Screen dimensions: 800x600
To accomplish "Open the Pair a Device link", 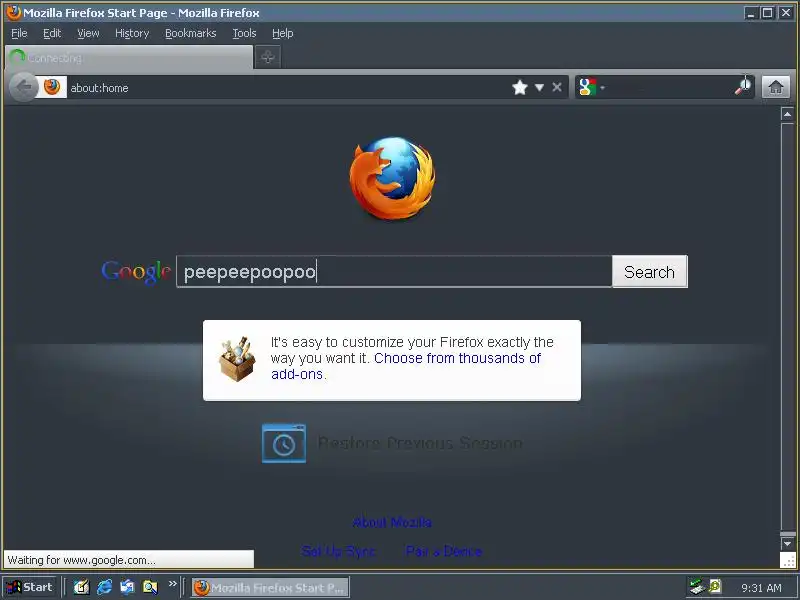I will coord(444,551).
